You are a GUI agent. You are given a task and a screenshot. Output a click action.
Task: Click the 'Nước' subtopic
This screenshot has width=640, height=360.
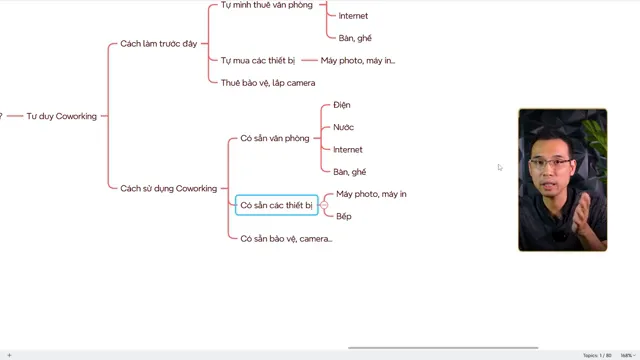343,127
